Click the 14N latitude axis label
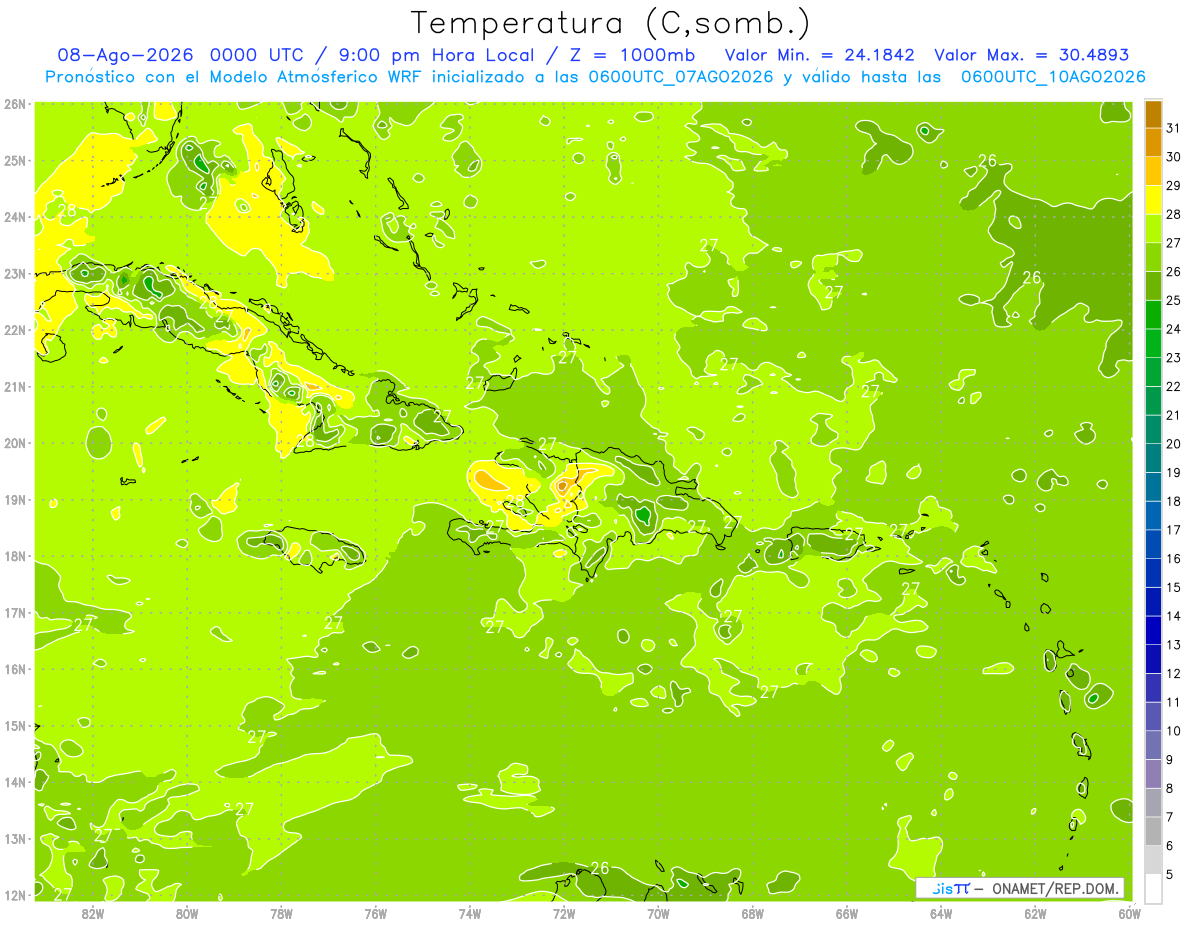Viewport: 1200px width, 927px height. 15,782
